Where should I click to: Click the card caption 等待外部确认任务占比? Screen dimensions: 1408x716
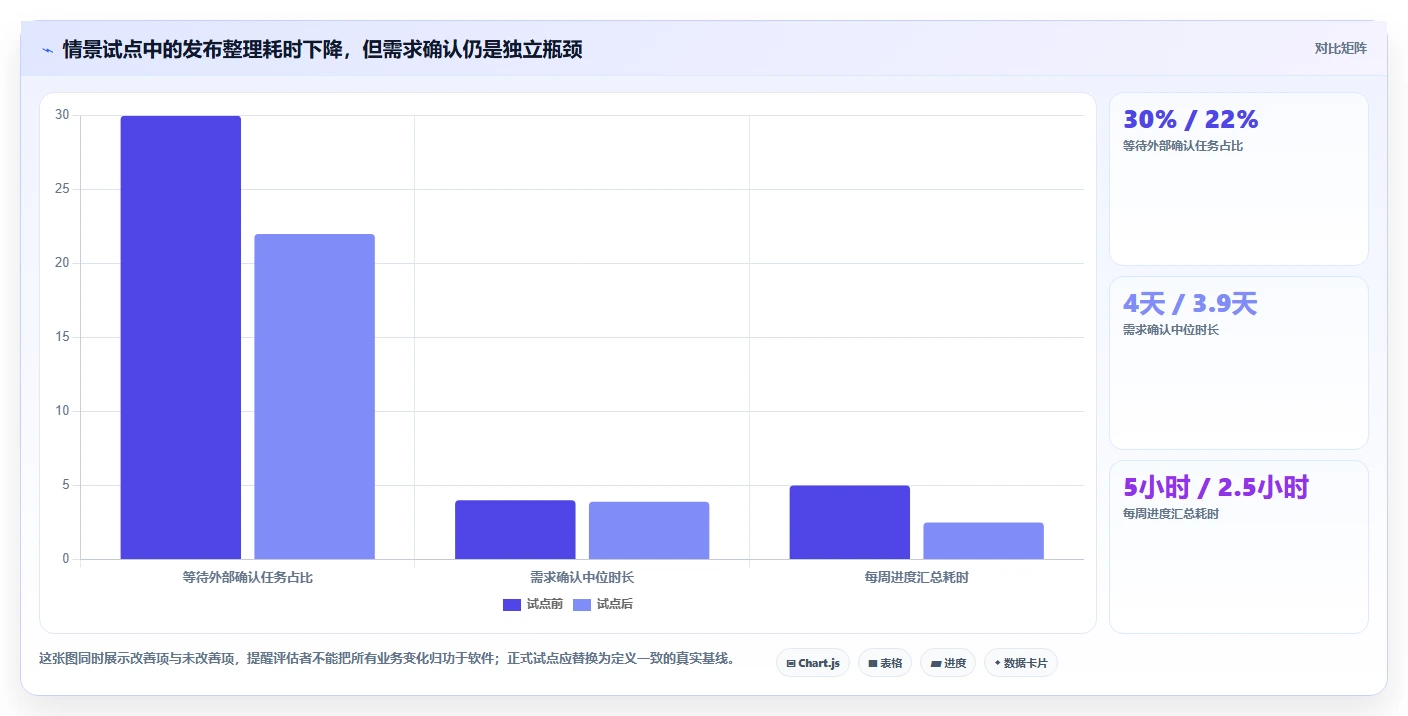click(x=1183, y=146)
